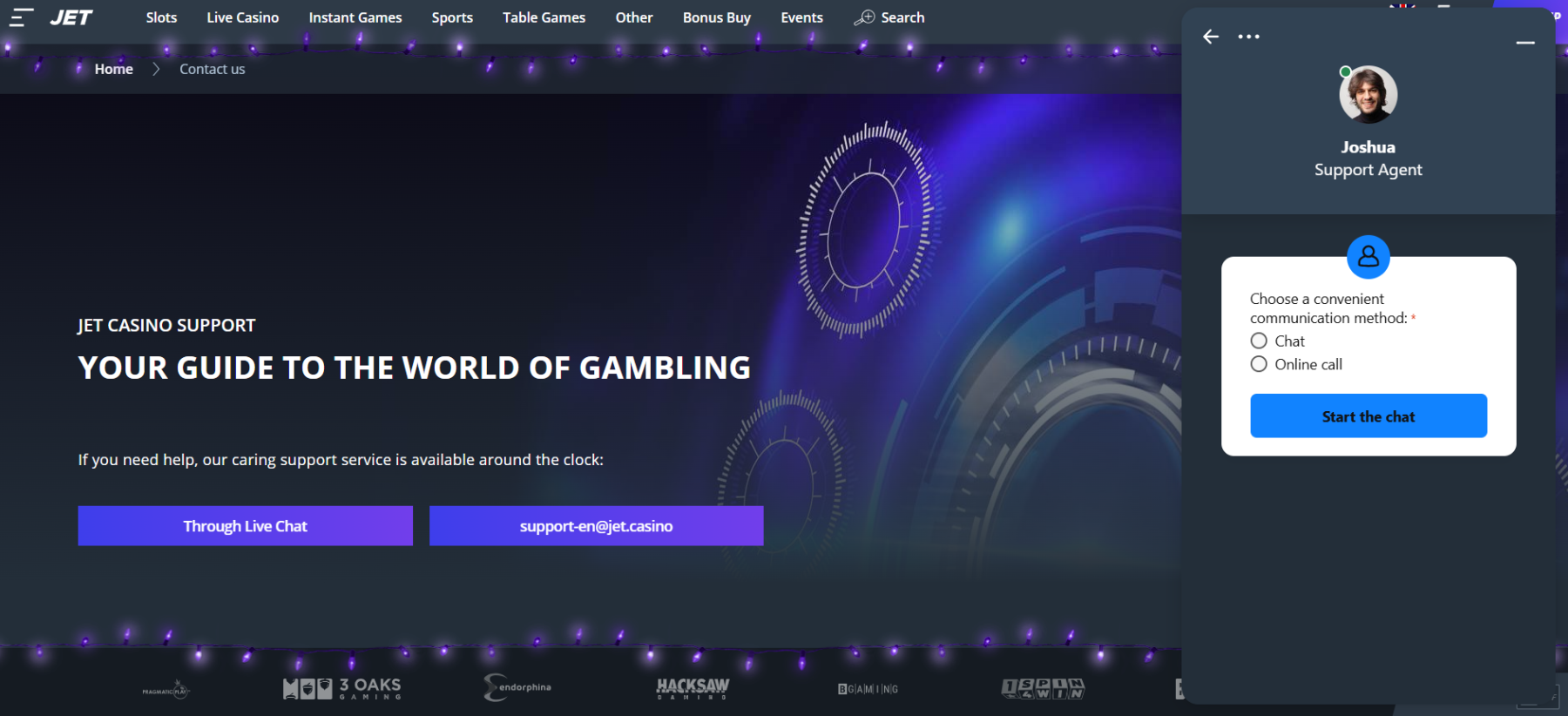
Task: Go back using chat arrow icon
Action: 1211,37
